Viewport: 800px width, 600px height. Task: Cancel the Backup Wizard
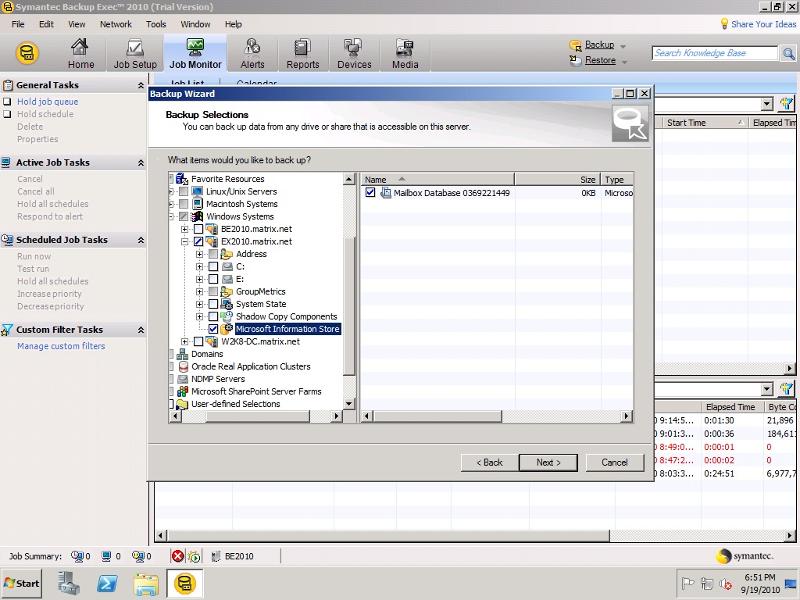click(615, 463)
